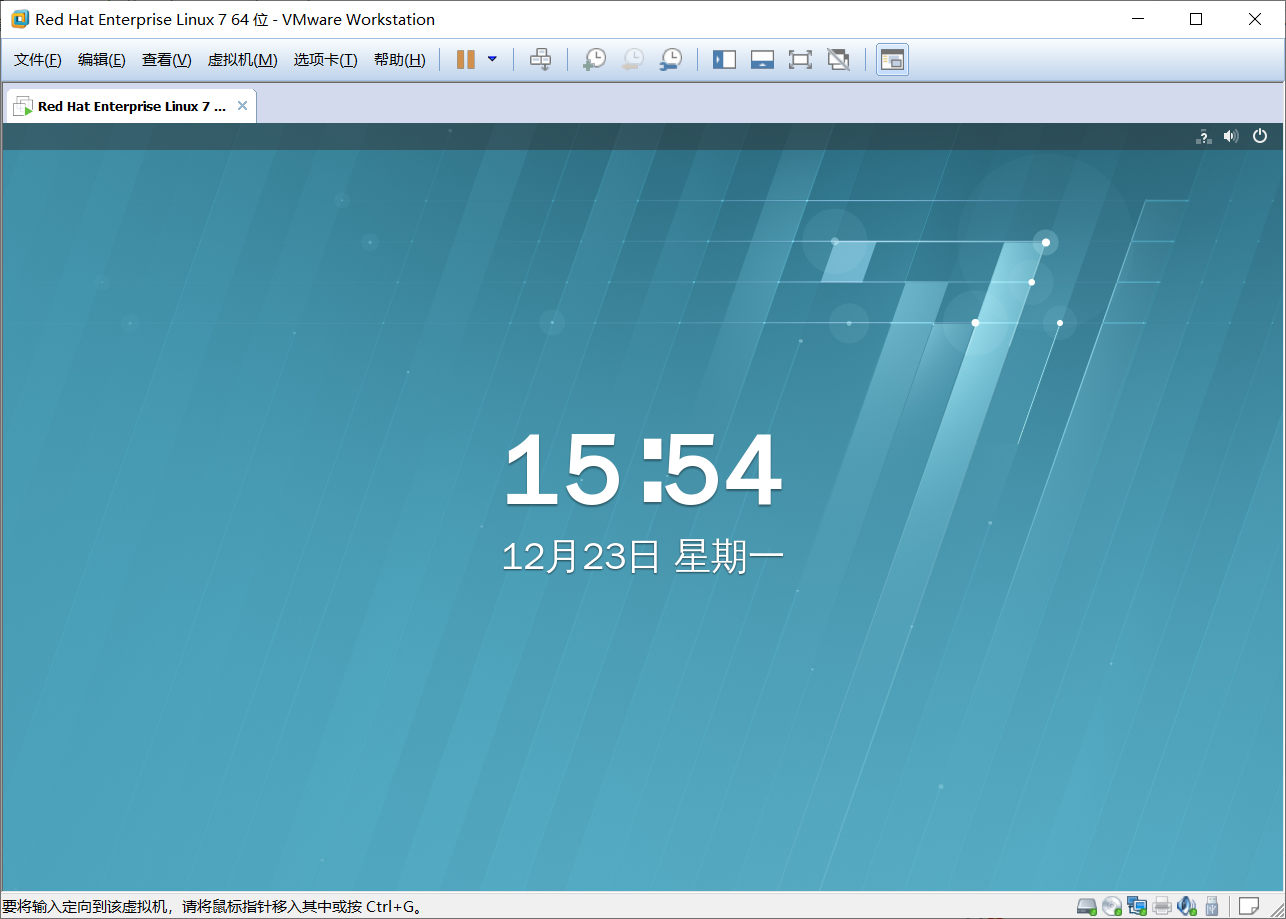Open the message log in the status bar
1286x919 pixels.
click(x=1248, y=906)
